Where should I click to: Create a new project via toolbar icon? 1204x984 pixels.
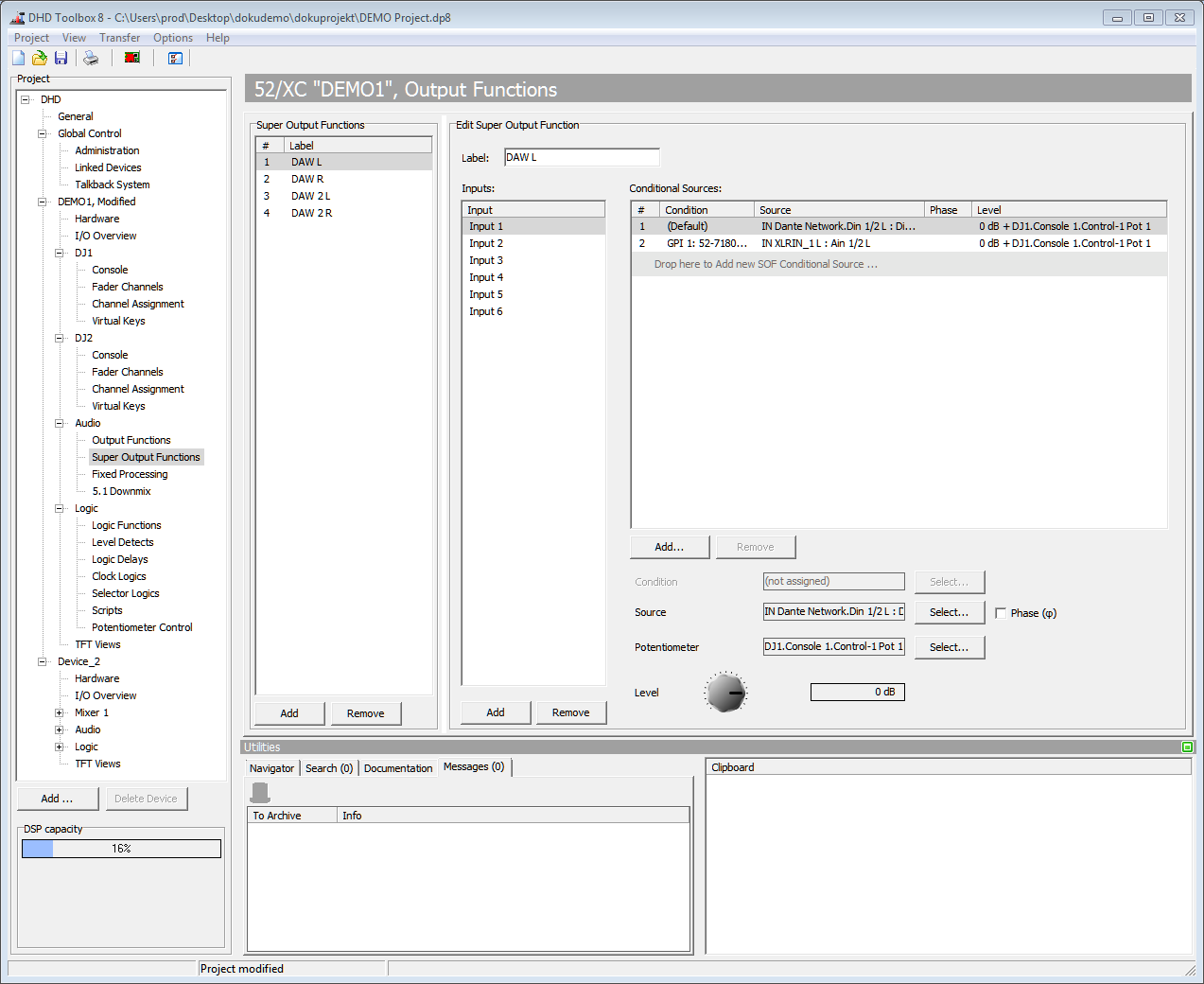point(19,58)
